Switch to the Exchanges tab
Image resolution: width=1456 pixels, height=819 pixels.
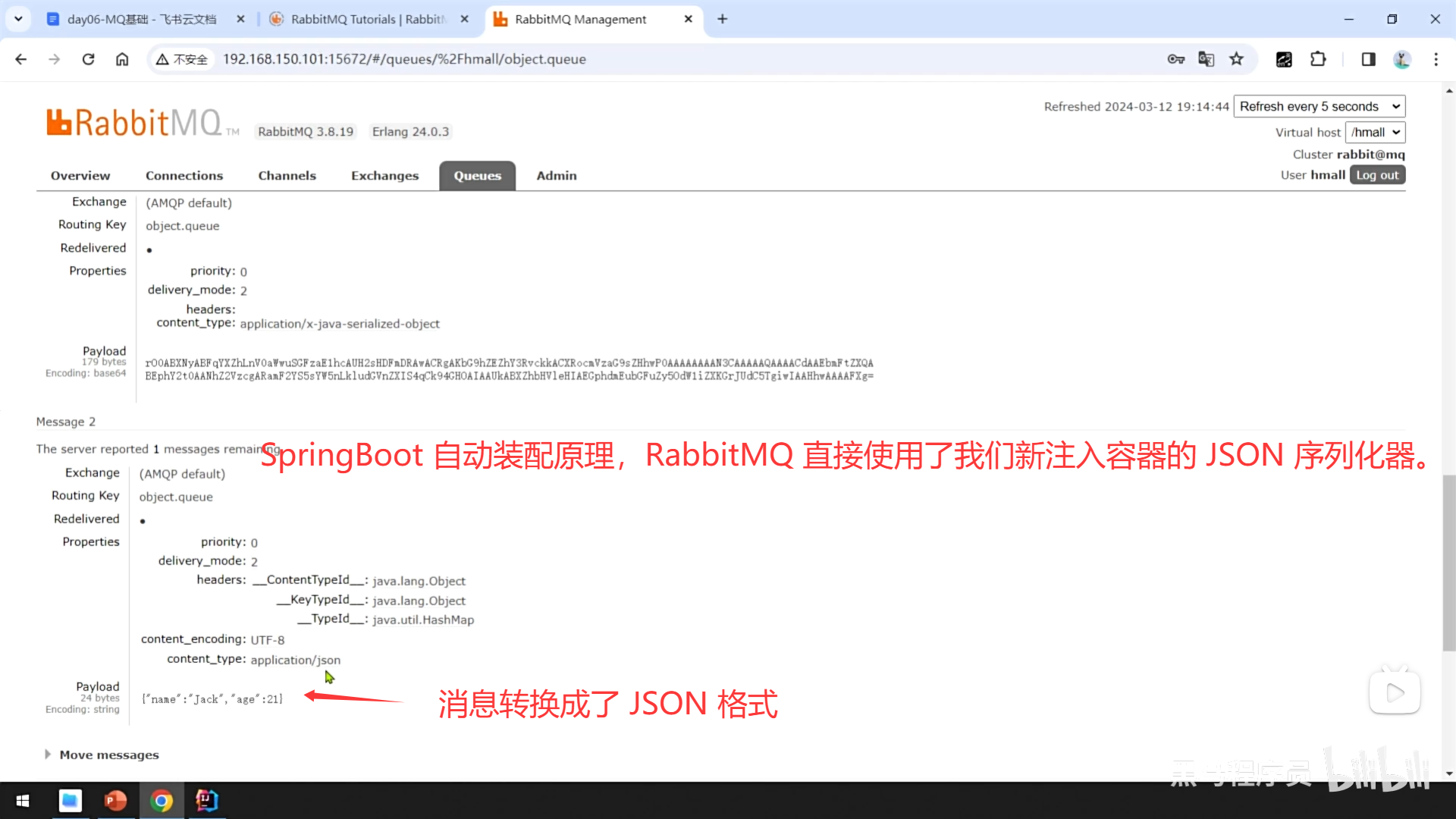[x=384, y=176]
